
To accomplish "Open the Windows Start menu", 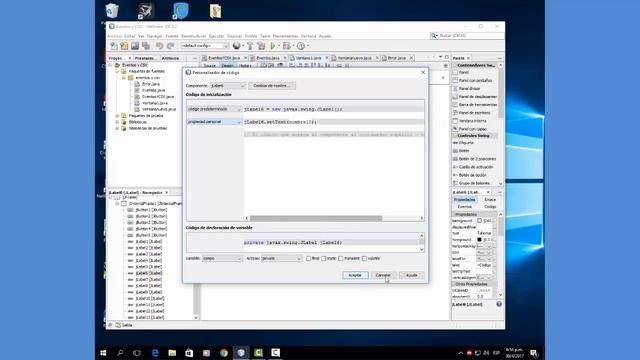I will pos(103,353).
